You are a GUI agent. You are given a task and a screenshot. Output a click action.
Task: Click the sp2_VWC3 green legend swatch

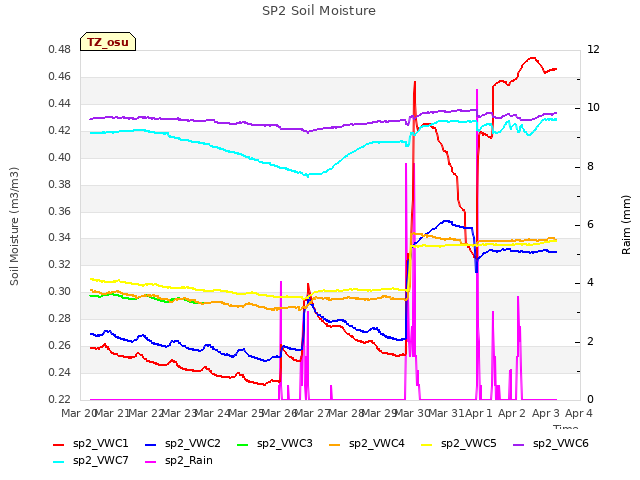coord(243,445)
